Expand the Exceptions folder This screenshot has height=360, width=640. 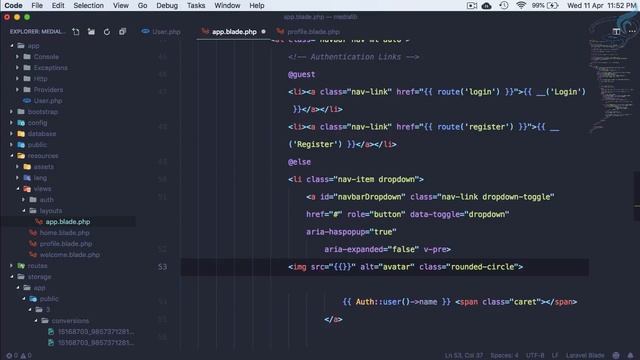pos(18,68)
